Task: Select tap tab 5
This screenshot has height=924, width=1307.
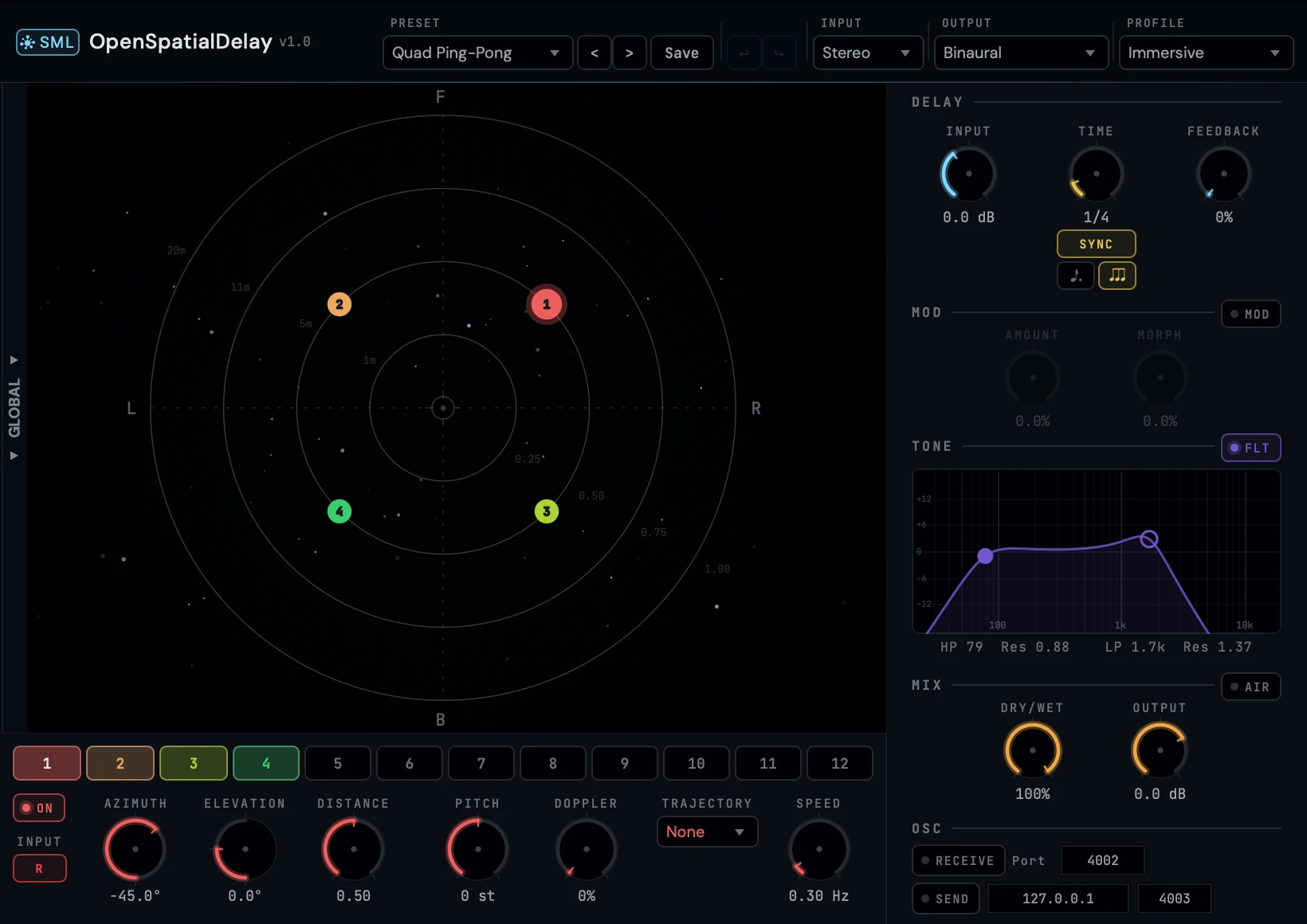Action: [x=338, y=764]
